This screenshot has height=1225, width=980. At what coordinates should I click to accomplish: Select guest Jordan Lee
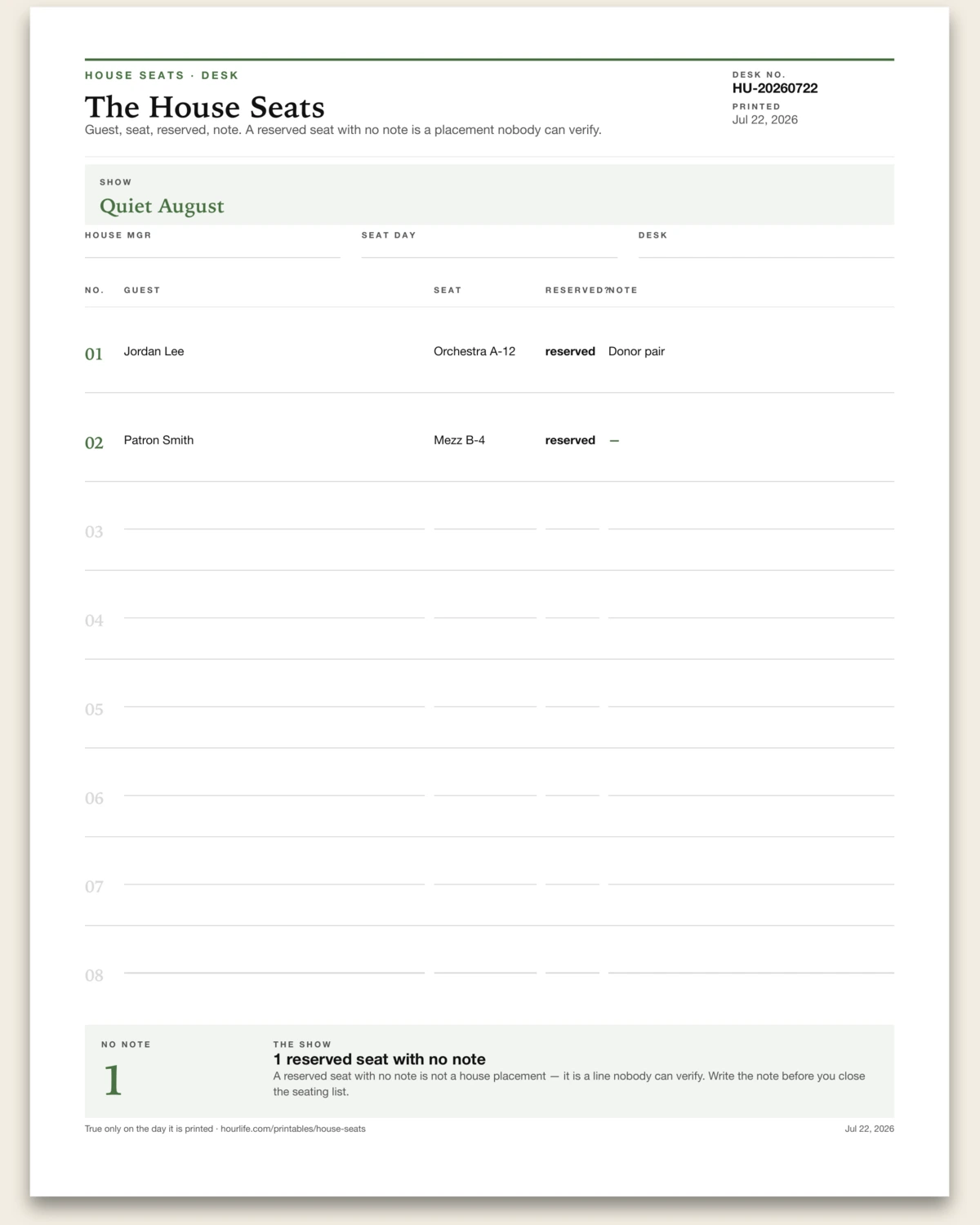point(154,351)
